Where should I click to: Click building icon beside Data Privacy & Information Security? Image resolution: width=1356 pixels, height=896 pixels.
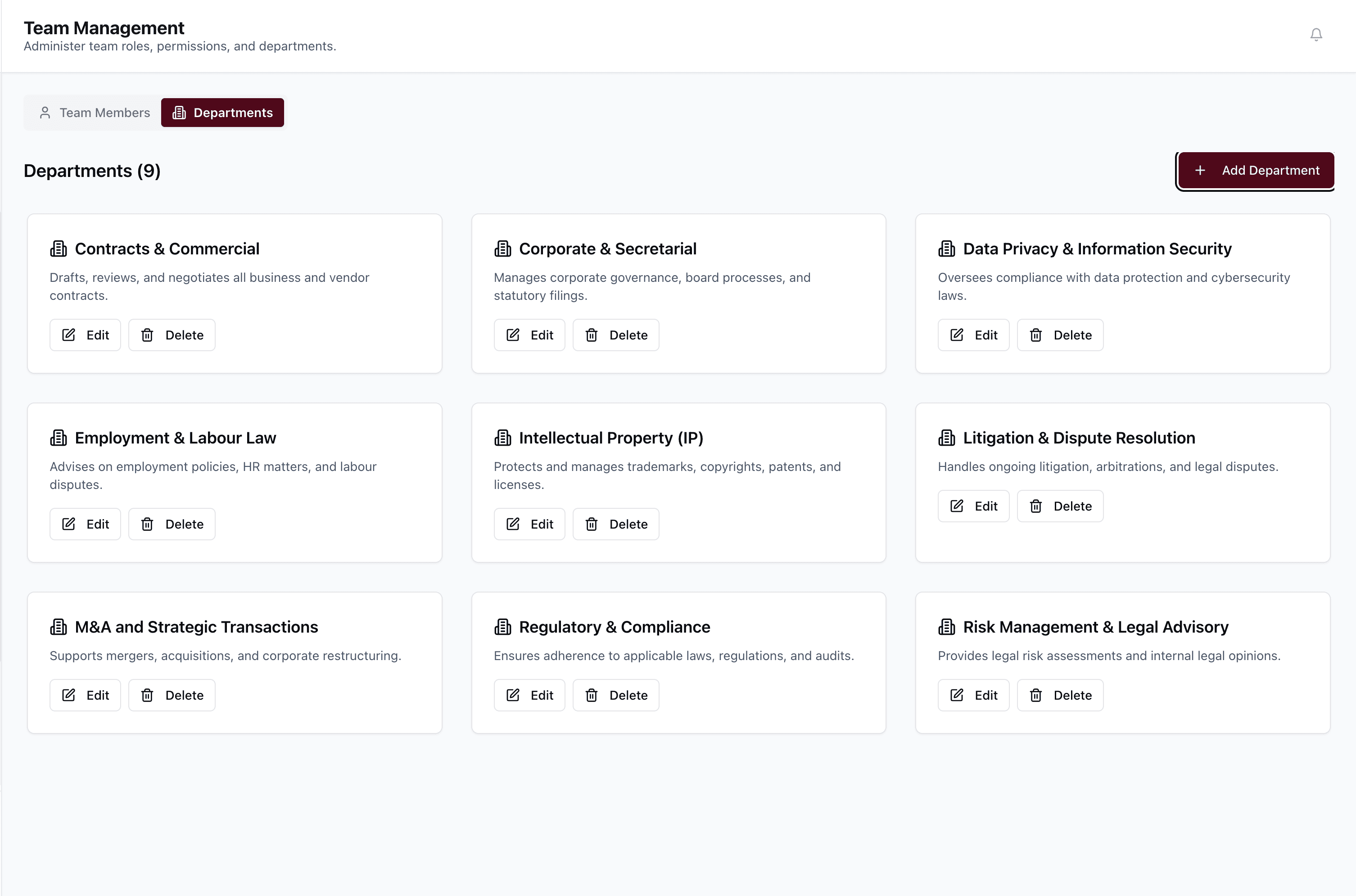point(946,249)
